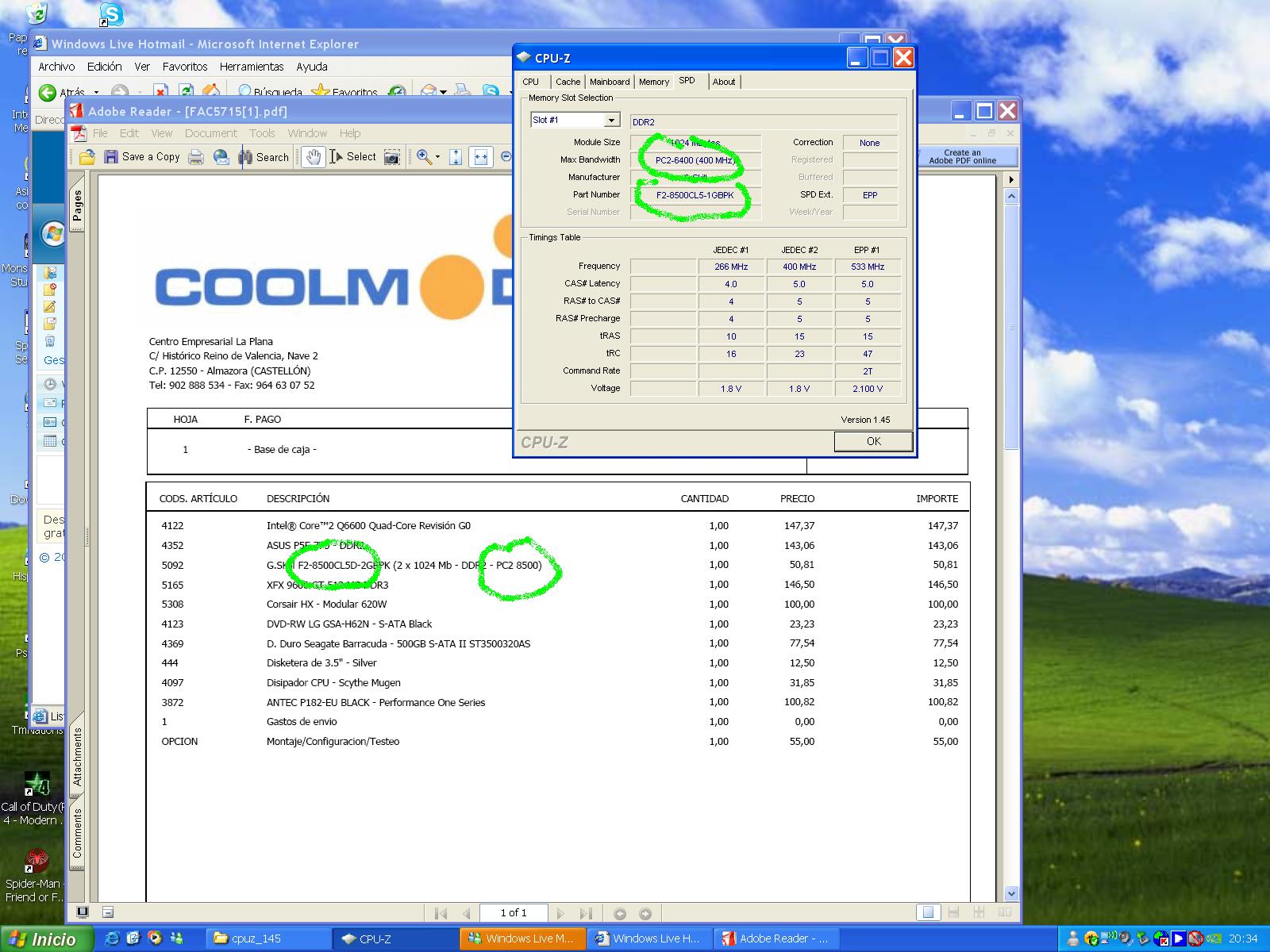This screenshot has width=1270, height=952.
Task: Go to first page in Adobe Reader
Action: pos(441,913)
